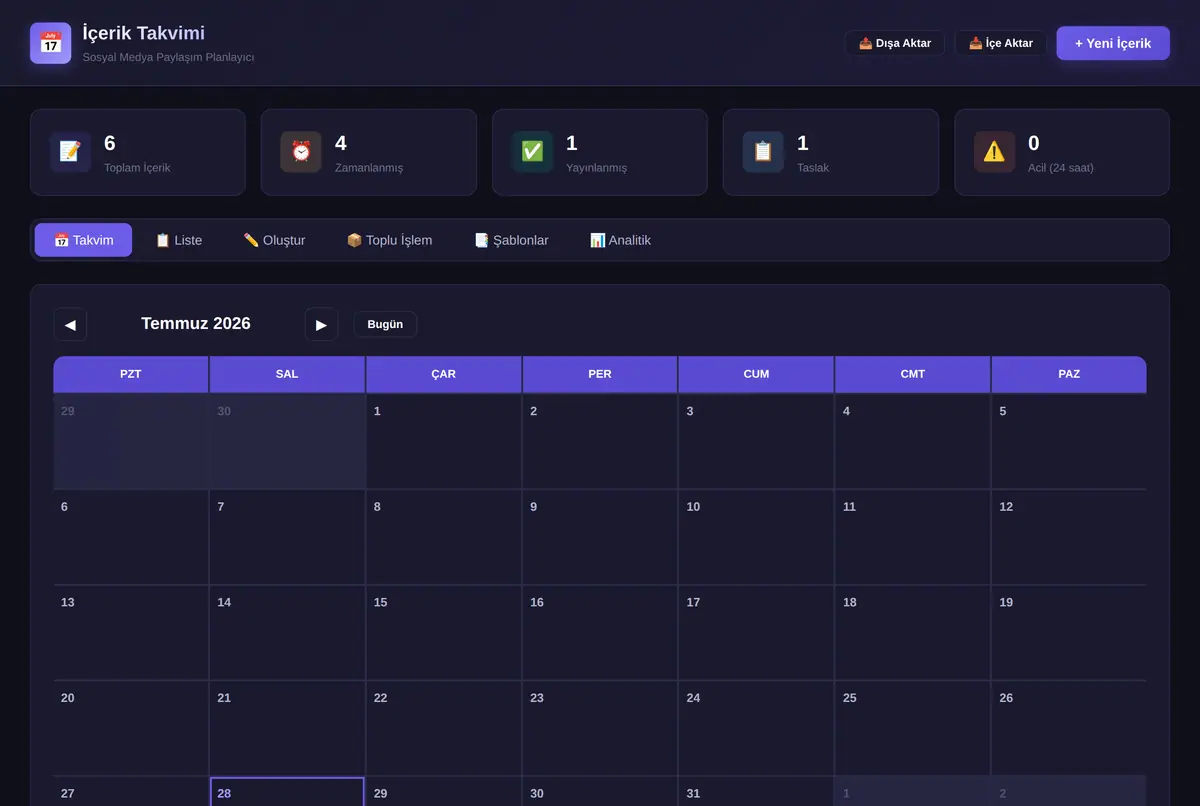Click the PAZ weekday header

(1069, 374)
